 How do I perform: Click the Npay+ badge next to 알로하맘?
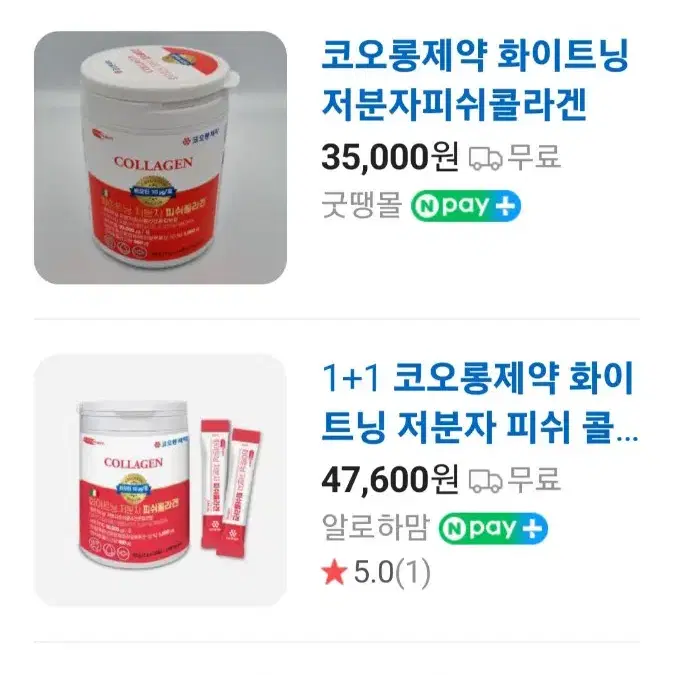(x=493, y=528)
